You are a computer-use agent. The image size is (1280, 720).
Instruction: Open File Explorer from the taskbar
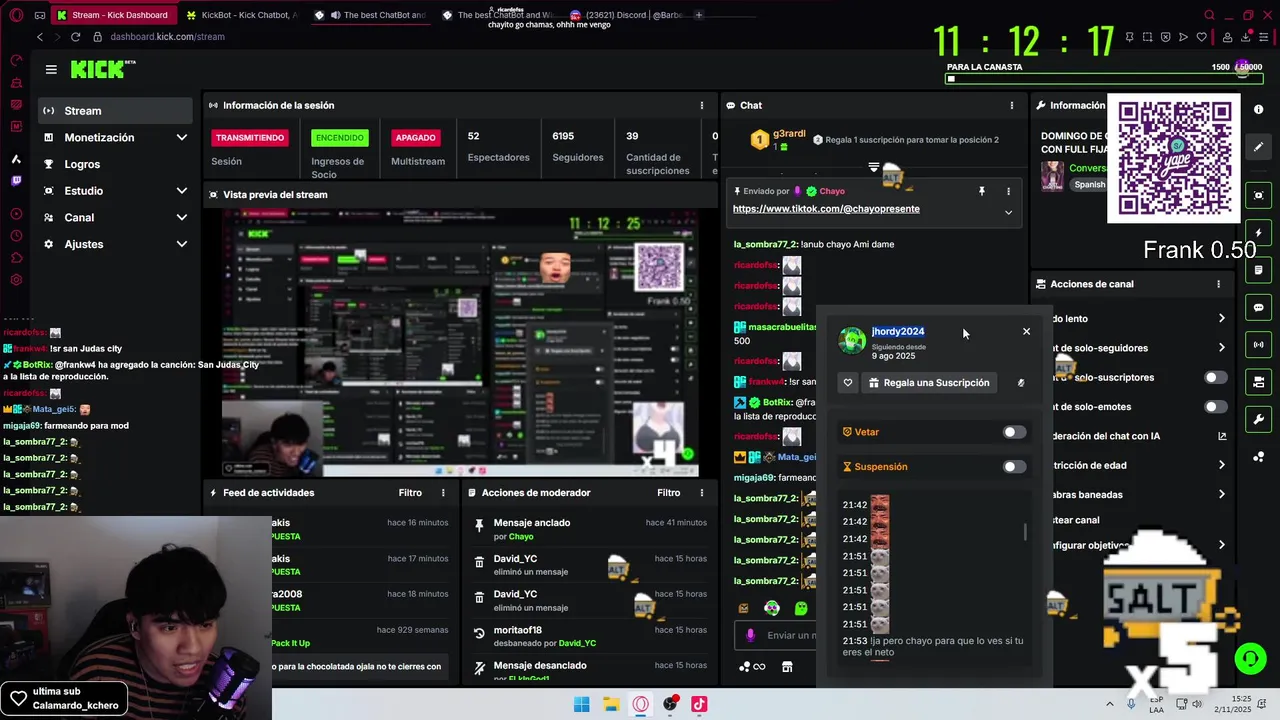point(611,704)
